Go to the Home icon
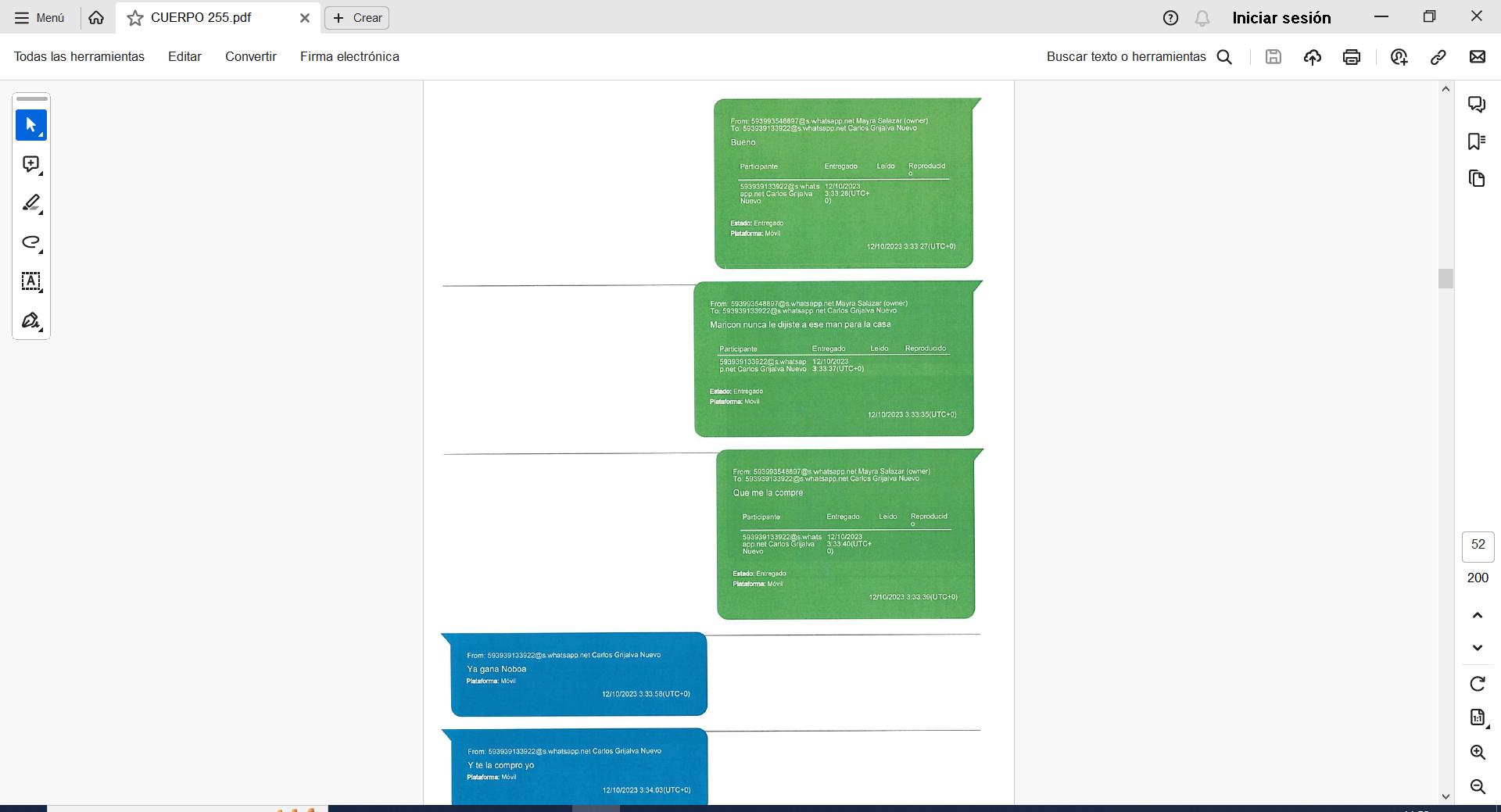Screen dimensions: 1501x812 (x=96, y=17)
